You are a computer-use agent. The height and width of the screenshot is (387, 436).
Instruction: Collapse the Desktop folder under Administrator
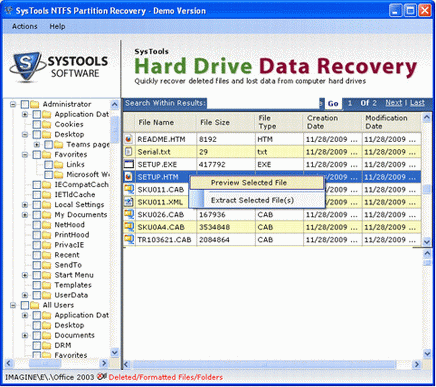pos(25,135)
